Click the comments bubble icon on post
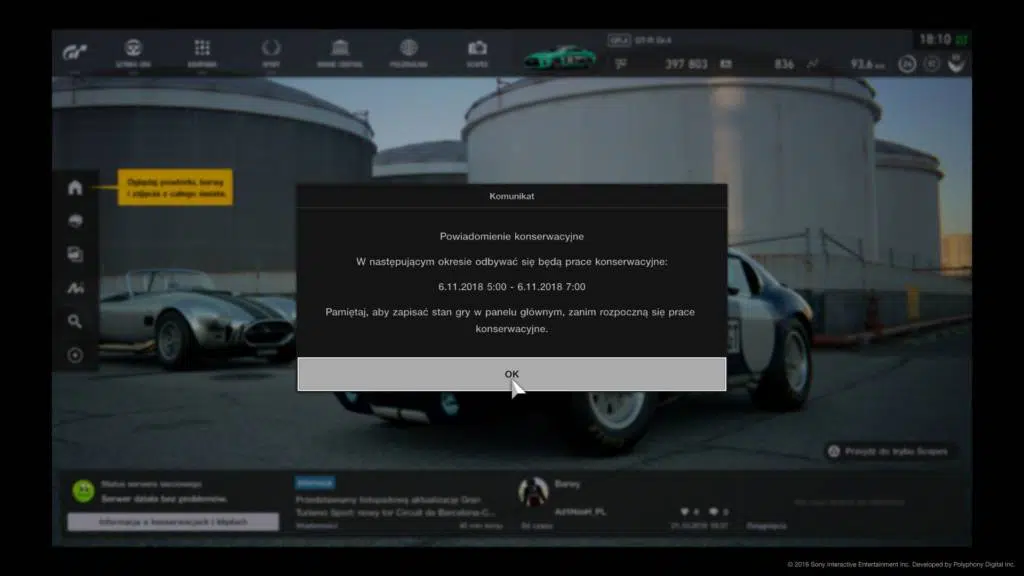The width and height of the screenshot is (1024, 576). [x=713, y=512]
